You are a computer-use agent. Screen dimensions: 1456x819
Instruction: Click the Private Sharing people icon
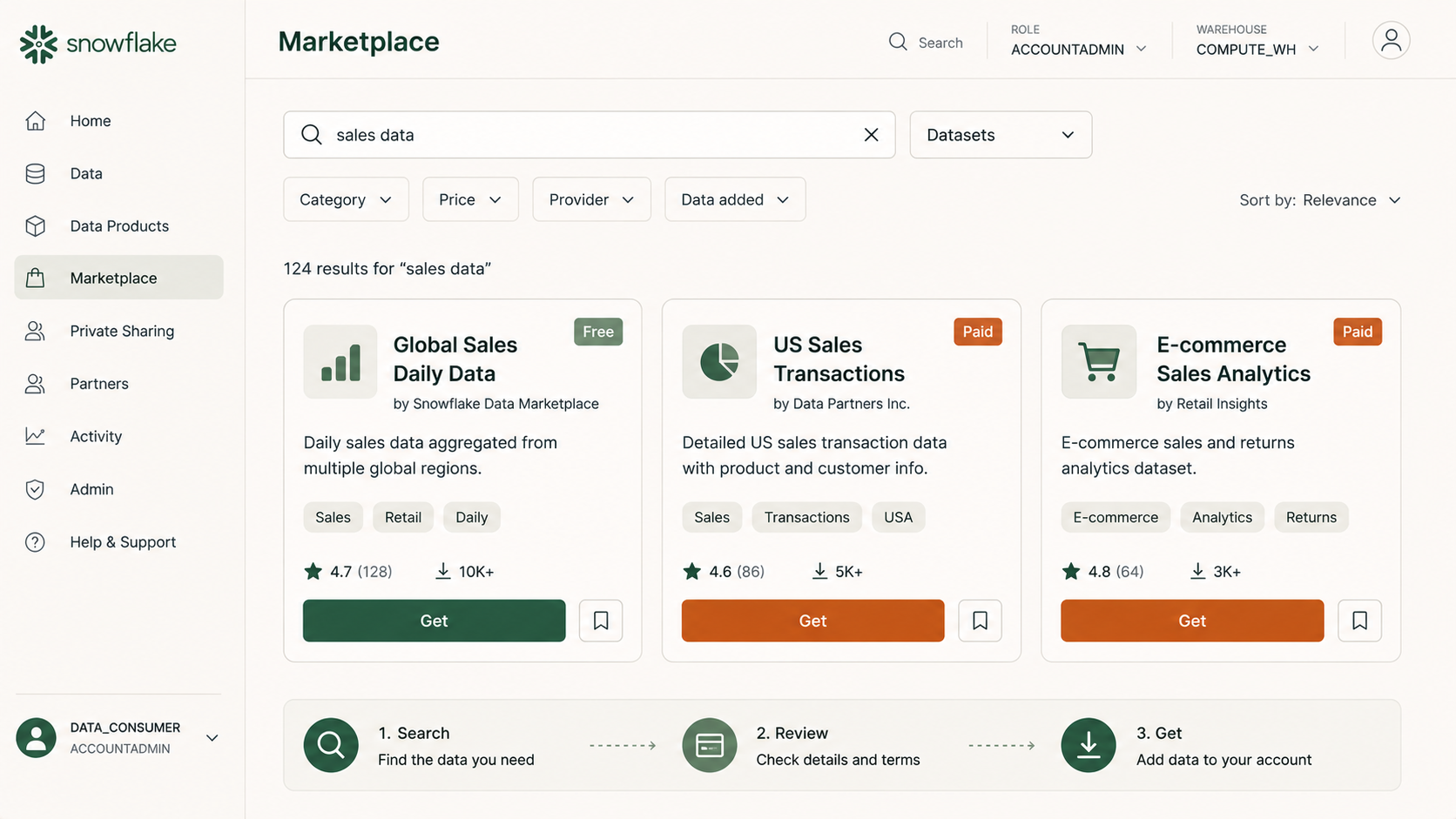point(35,331)
